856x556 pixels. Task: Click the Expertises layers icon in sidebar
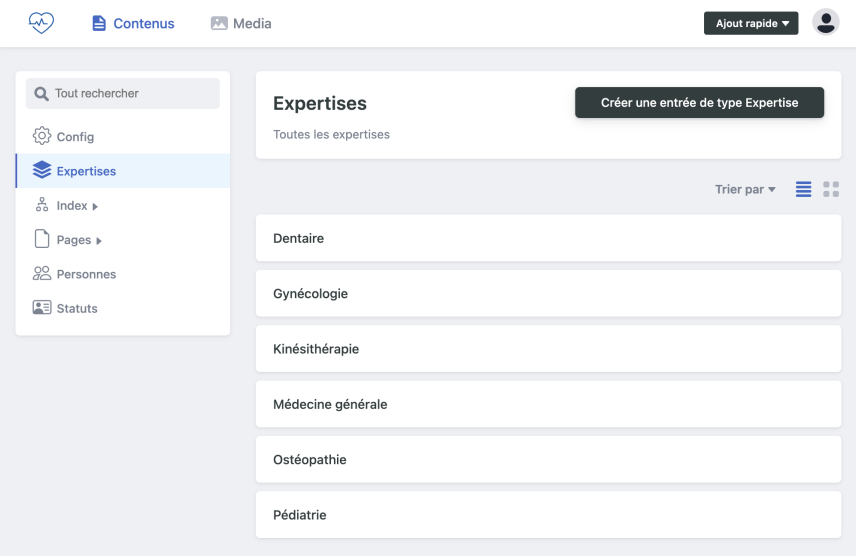(42, 171)
